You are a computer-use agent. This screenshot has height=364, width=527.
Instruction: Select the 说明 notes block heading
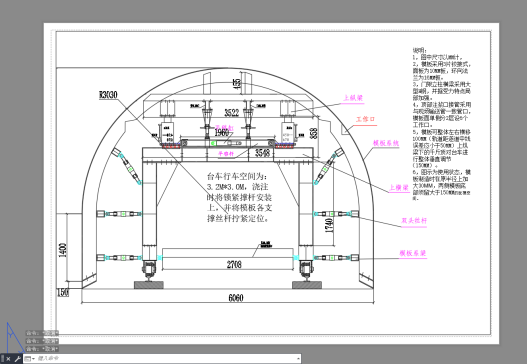420,50
